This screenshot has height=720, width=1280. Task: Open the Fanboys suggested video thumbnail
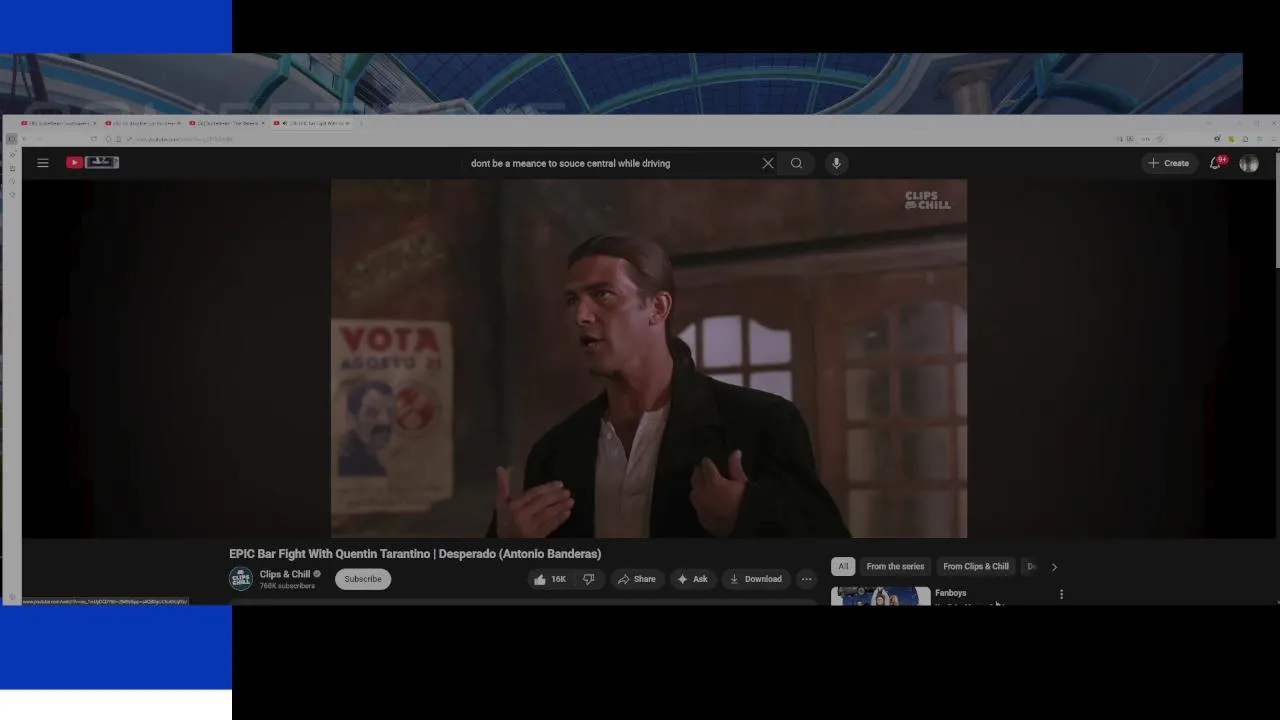point(881,596)
